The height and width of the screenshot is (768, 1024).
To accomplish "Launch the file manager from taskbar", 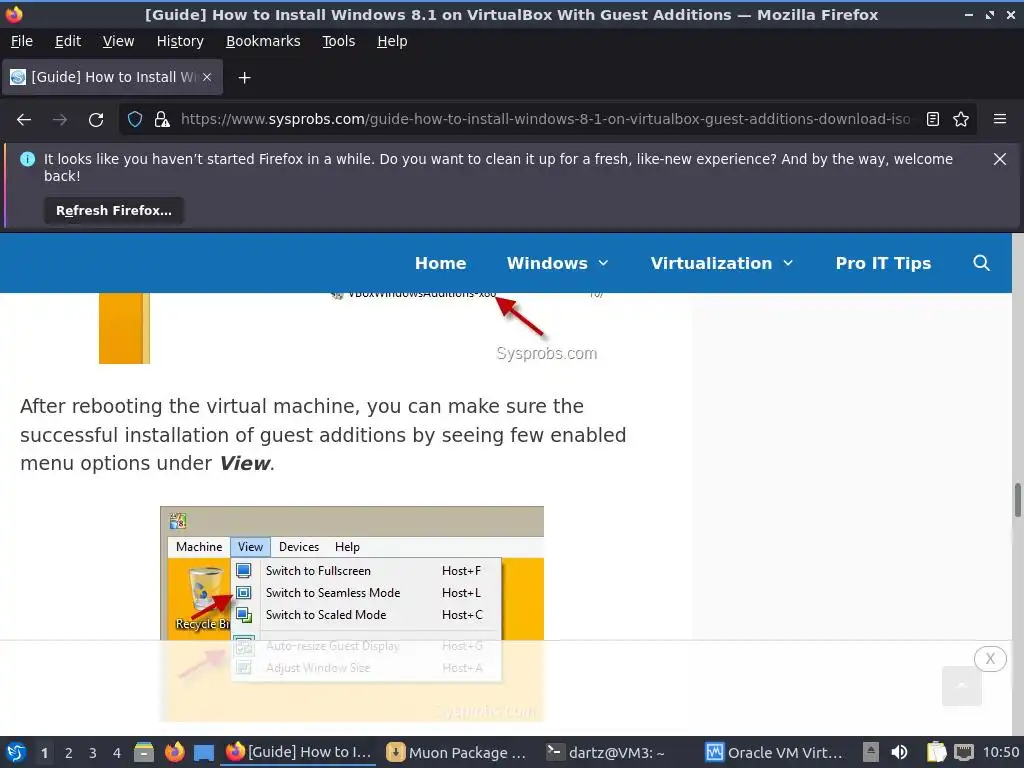I will (144, 752).
